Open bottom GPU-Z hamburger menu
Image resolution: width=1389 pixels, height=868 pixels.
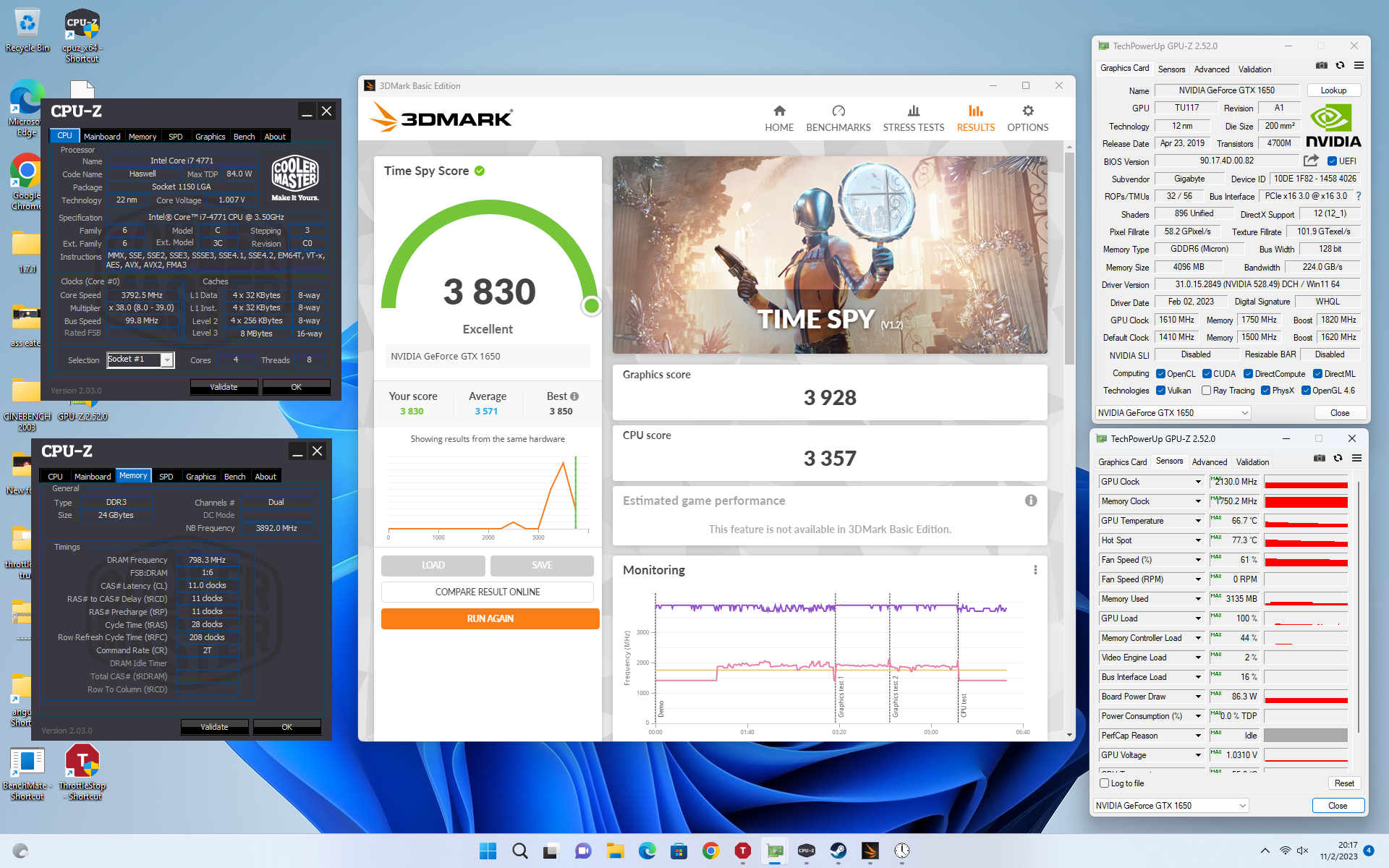[x=1356, y=458]
